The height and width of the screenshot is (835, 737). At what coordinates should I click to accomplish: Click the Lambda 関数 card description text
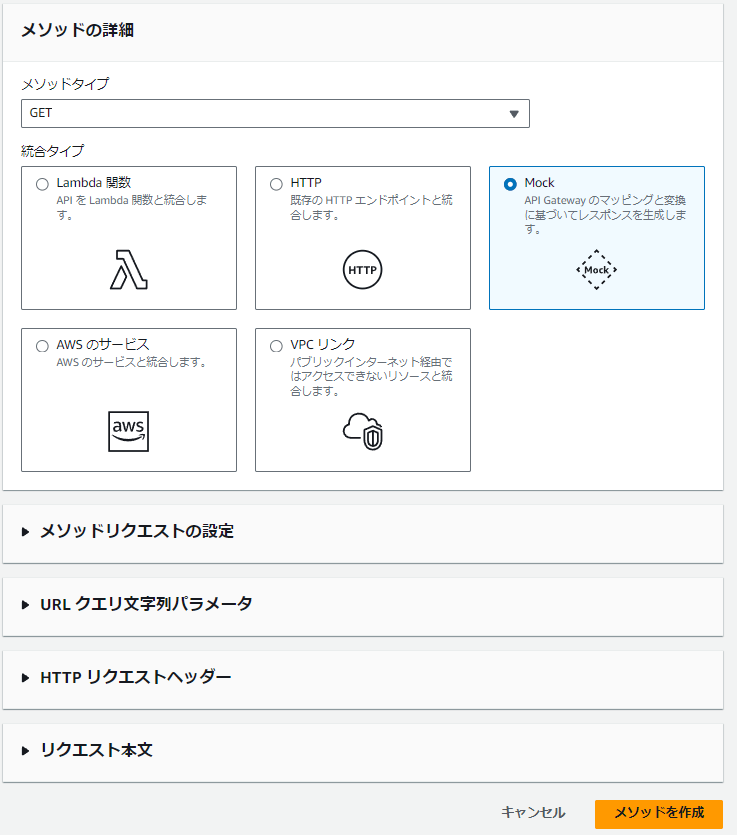click(x=132, y=208)
